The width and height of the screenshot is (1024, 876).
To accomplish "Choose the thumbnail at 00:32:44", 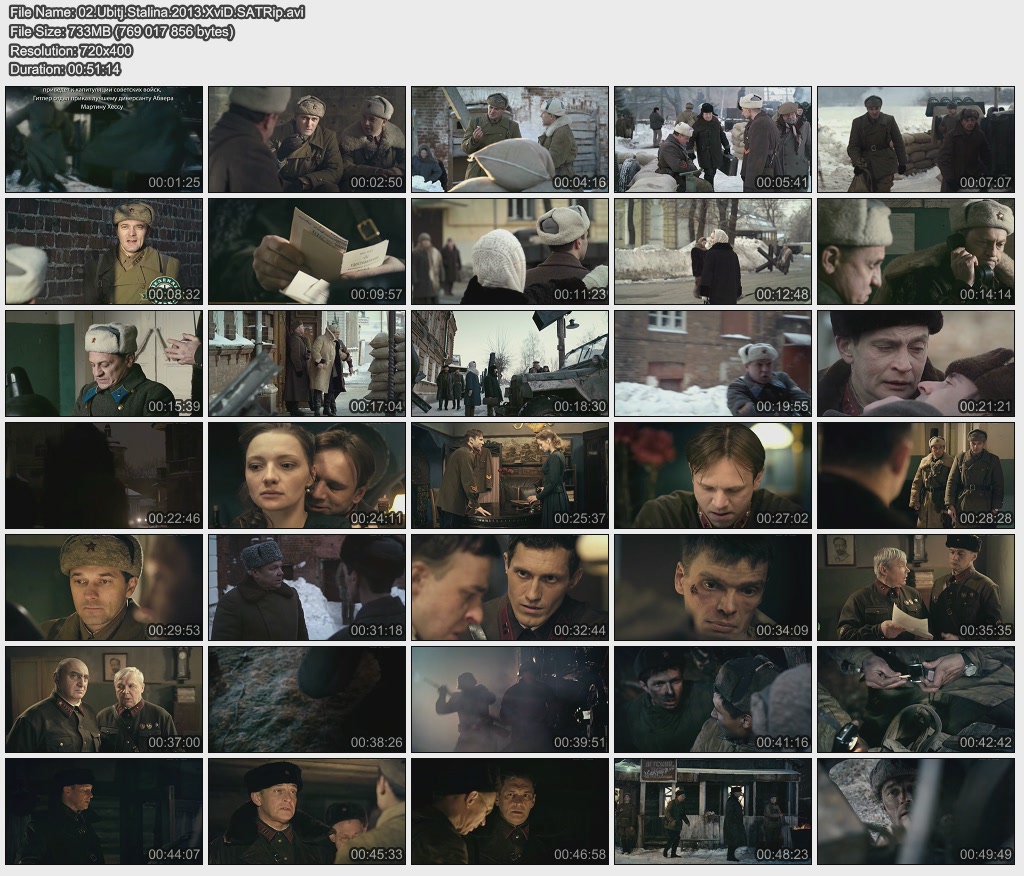I will click(510, 587).
